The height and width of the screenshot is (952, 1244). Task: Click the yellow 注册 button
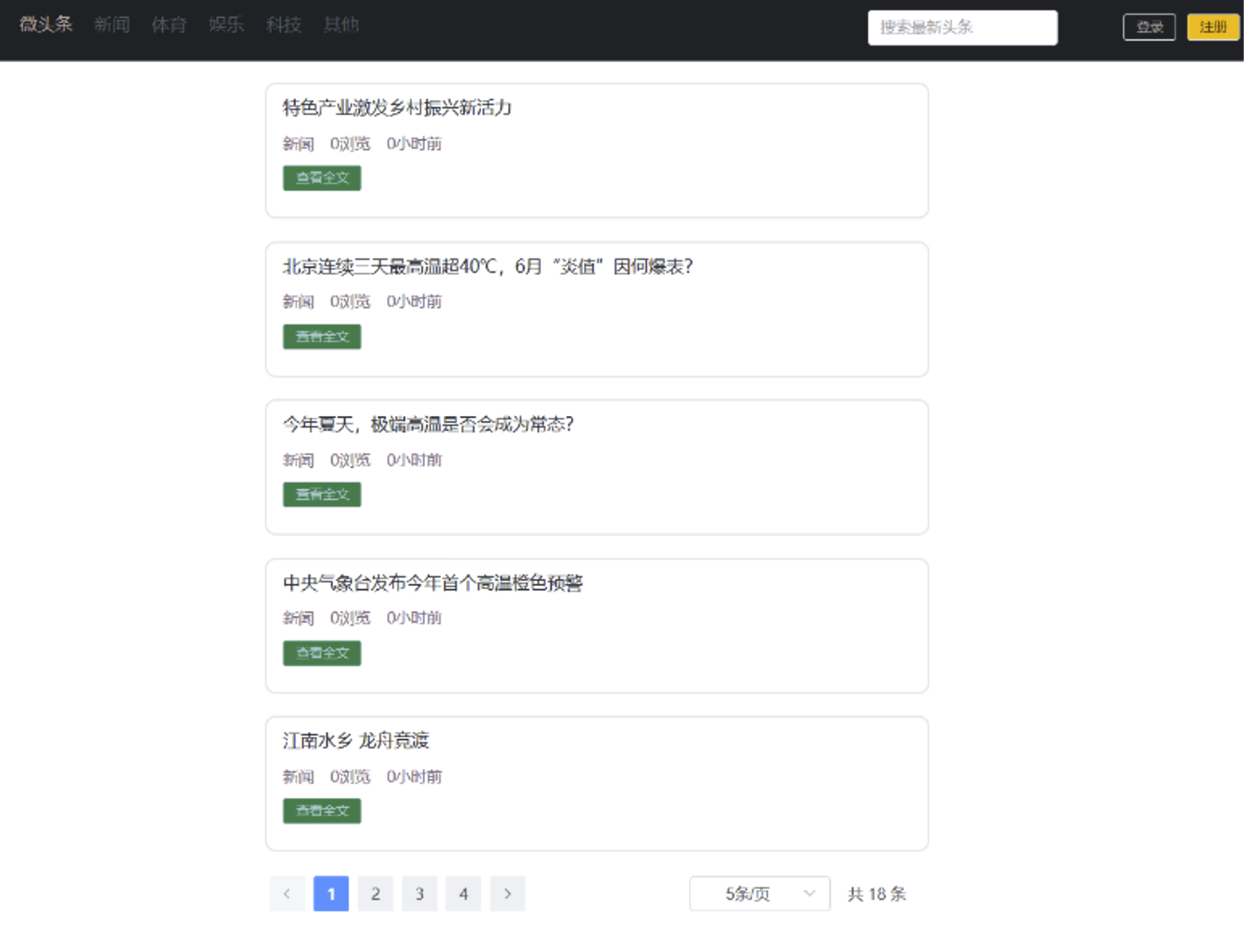[1212, 27]
